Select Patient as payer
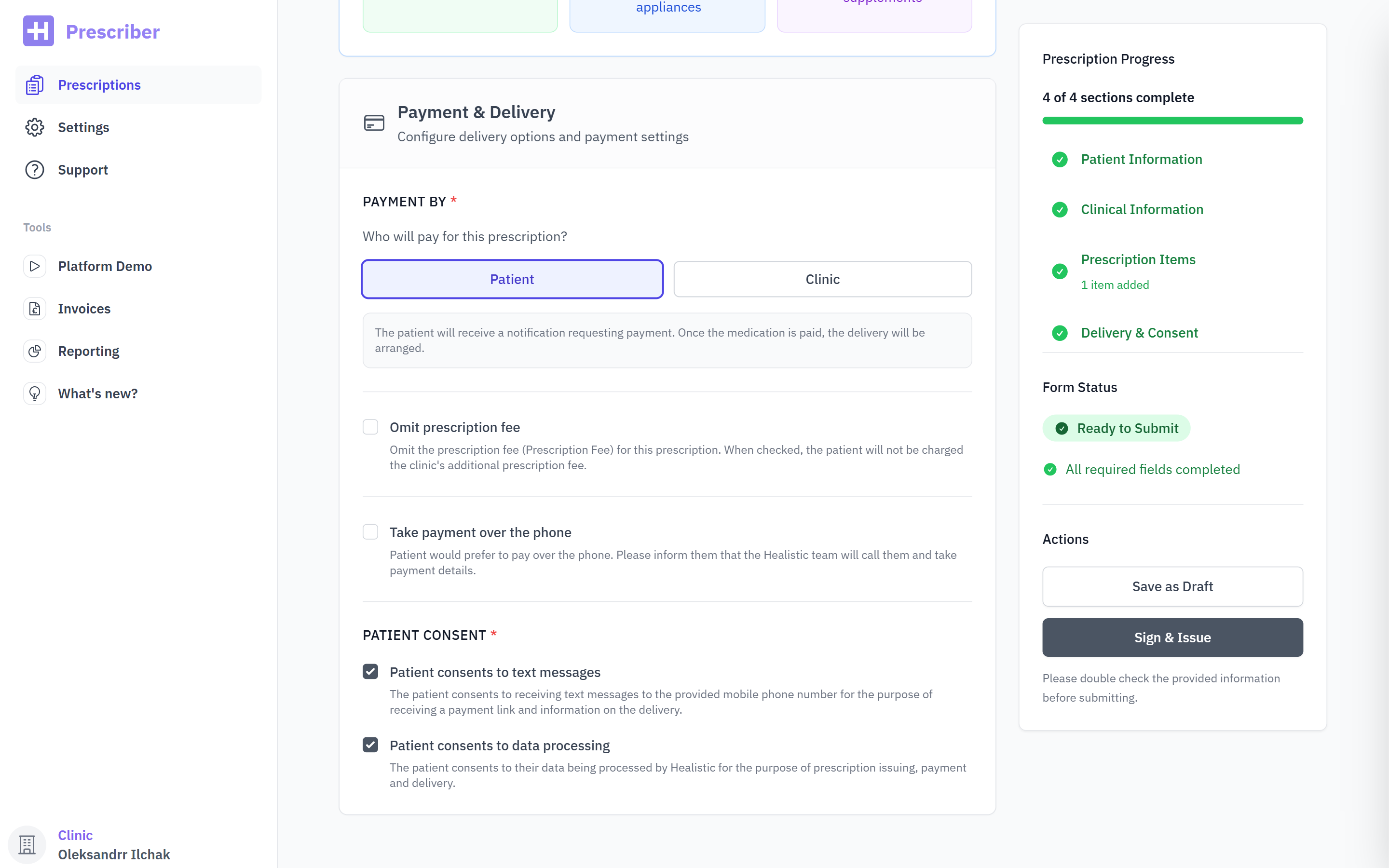The height and width of the screenshot is (868, 1389). pyautogui.click(x=512, y=279)
